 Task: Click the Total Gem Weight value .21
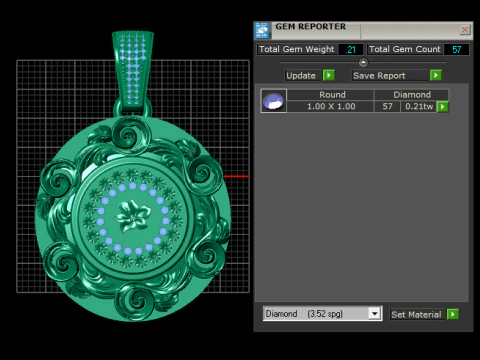(x=351, y=50)
